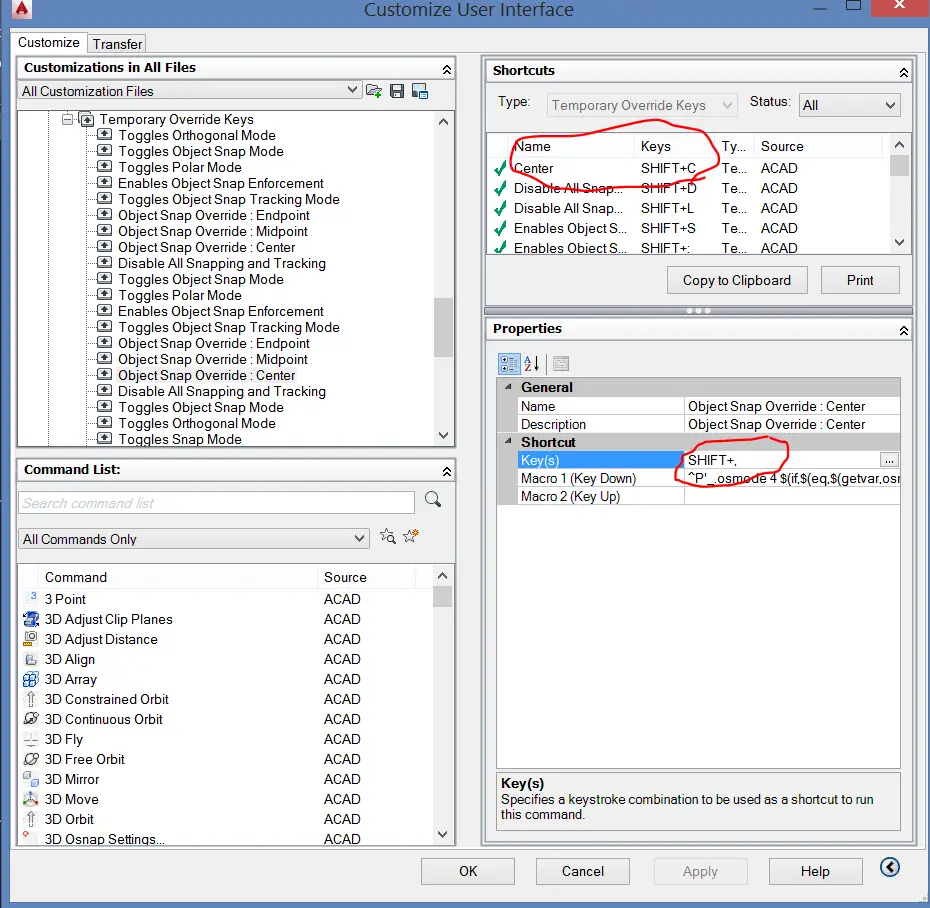The width and height of the screenshot is (930, 908).
Task: Switch to the Transfer tab
Action: (117, 44)
